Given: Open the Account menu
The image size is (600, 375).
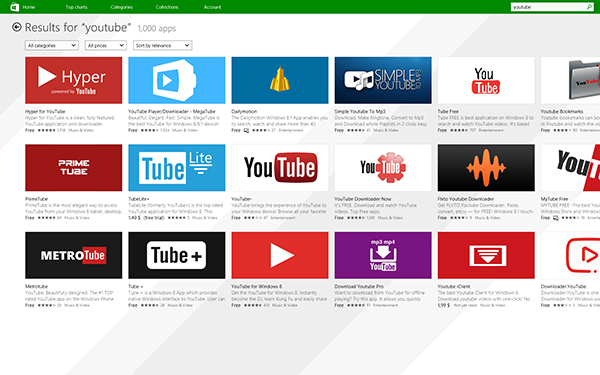Looking at the screenshot, I should [212, 7].
